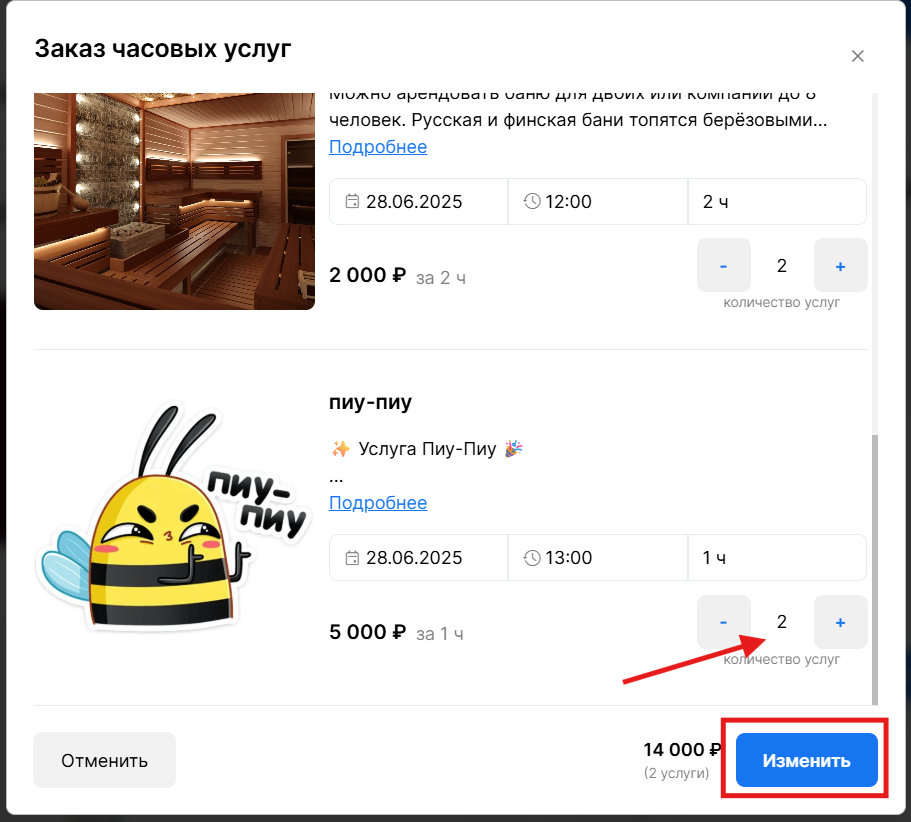This screenshot has width=911, height=822.
Task: Decrease пиу-пиу service quantity with minus button
Action: pos(724,622)
